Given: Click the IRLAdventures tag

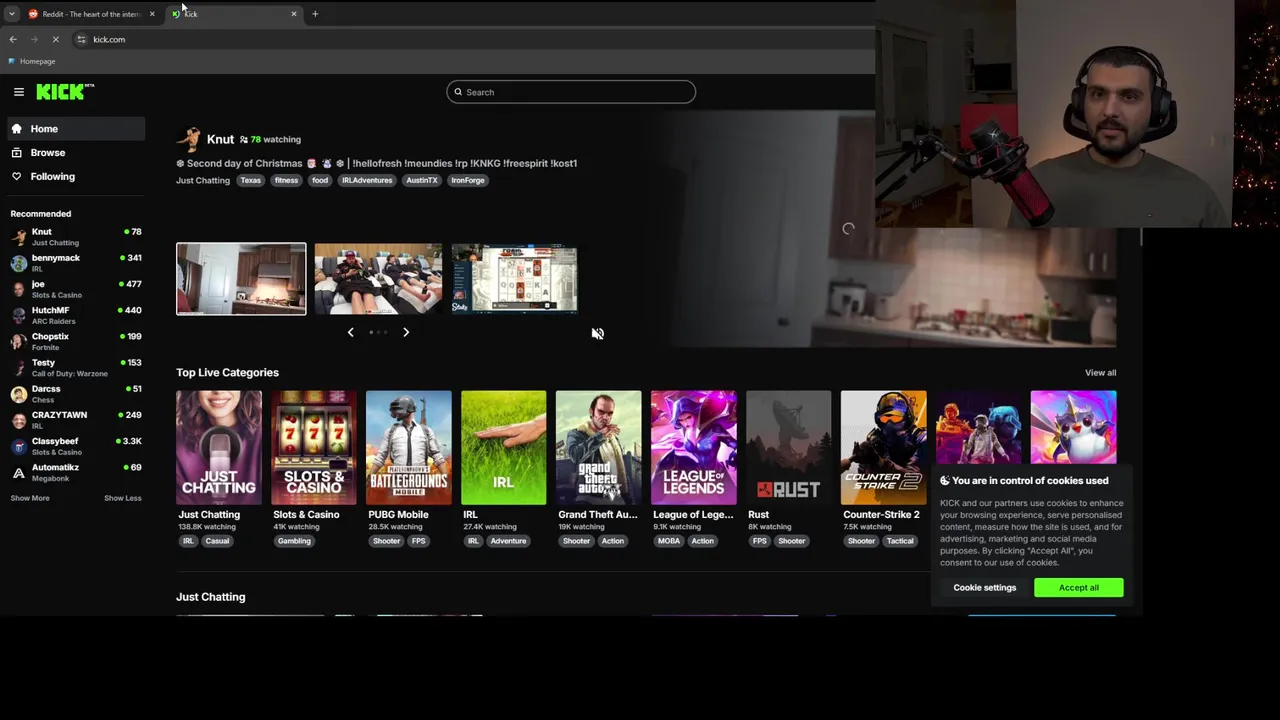Looking at the screenshot, I should (x=367, y=180).
